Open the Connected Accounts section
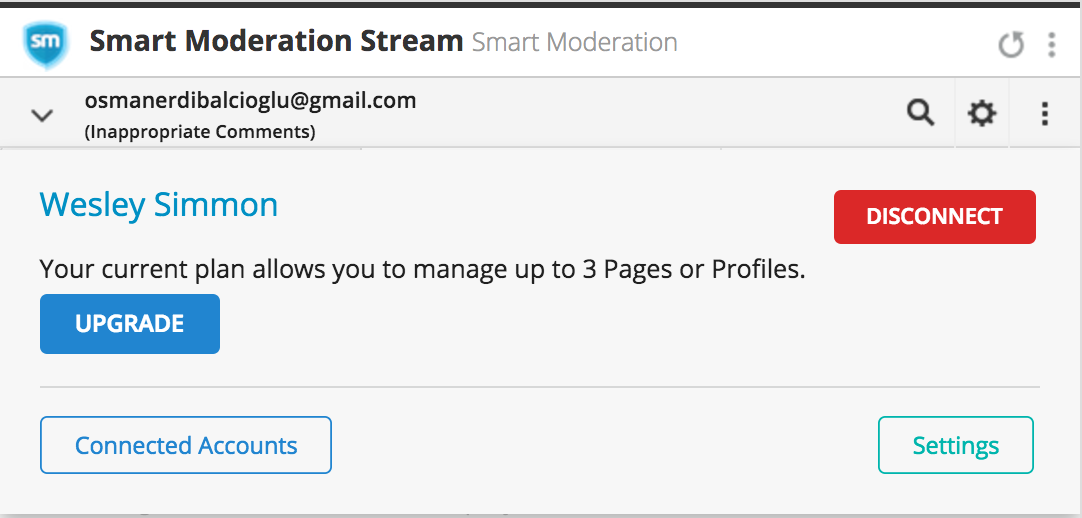The height and width of the screenshot is (518, 1082). 186,445
